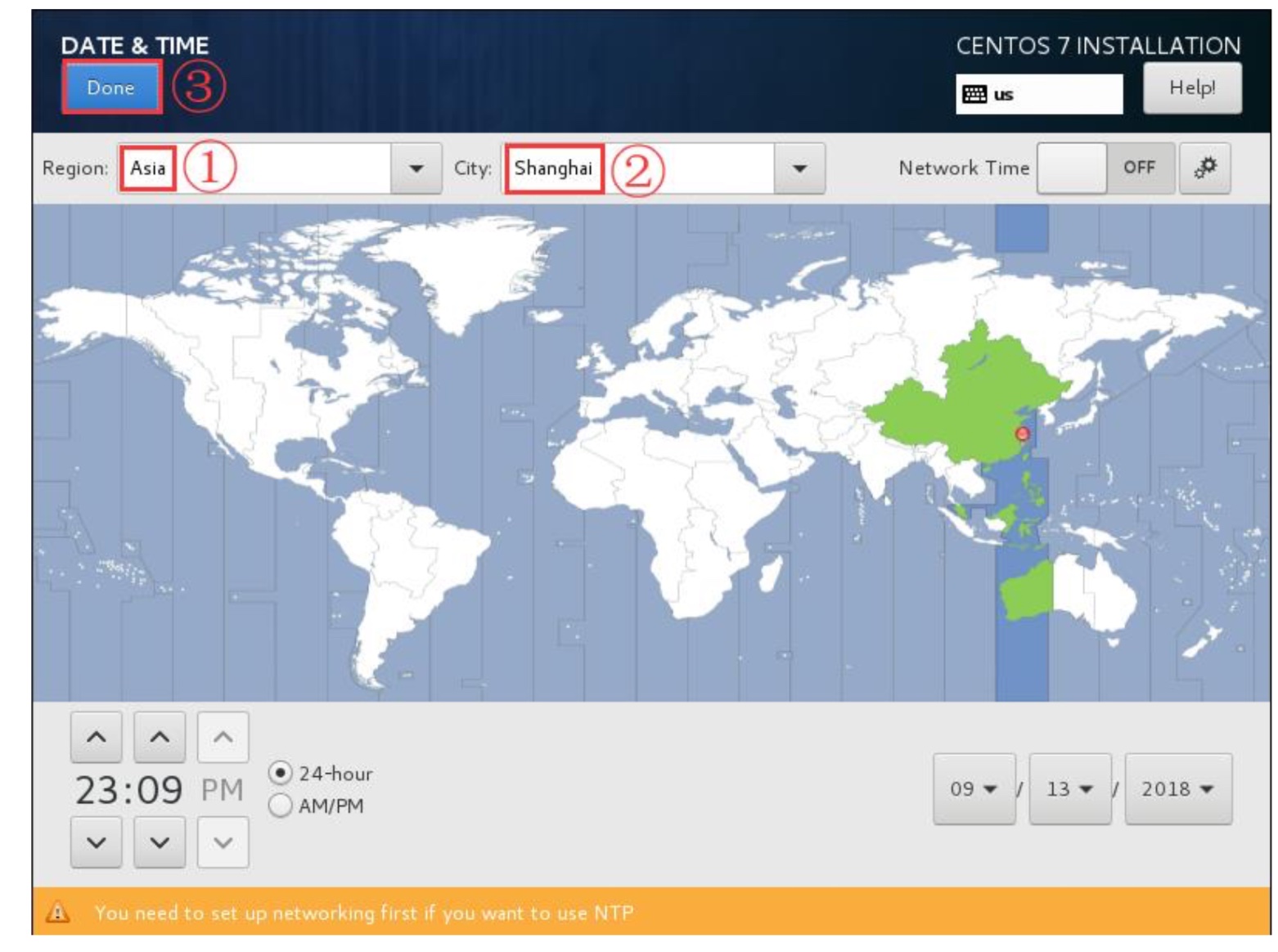1278x952 pixels.
Task: Open the day 13 dropdown
Action: point(1069,789)
